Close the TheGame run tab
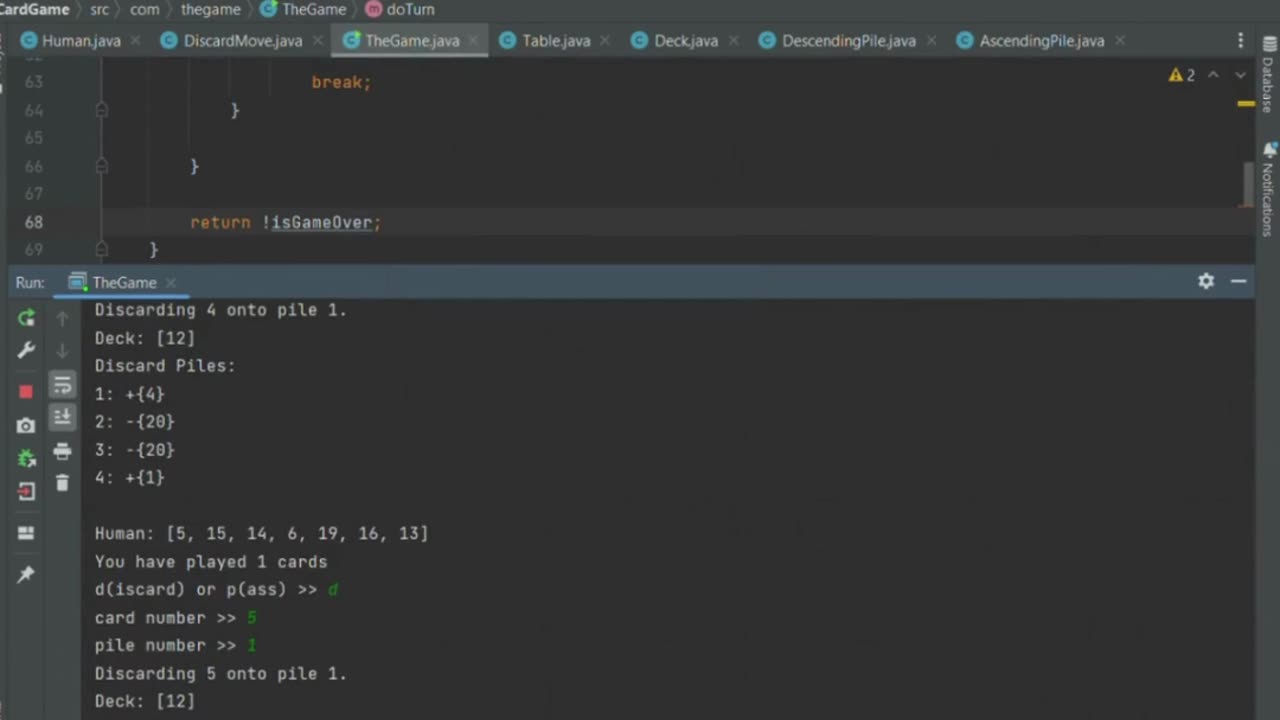 (x=170, y=282)
